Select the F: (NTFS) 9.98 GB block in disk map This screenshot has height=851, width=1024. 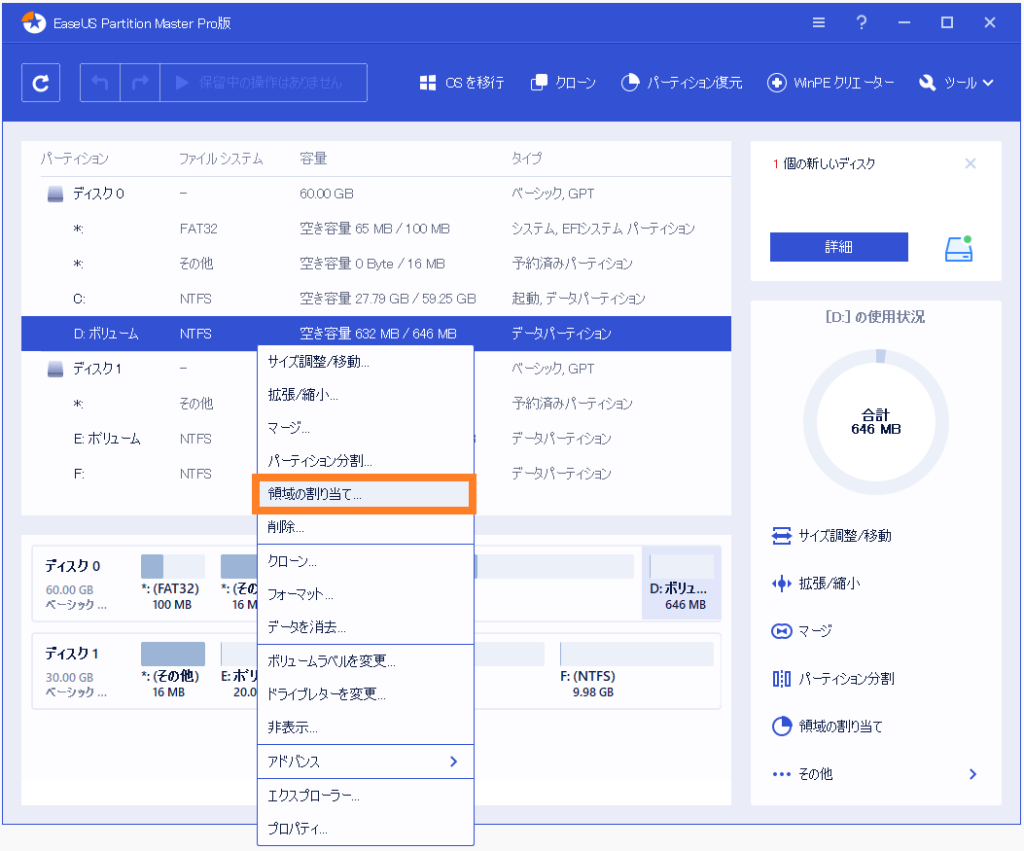[x=636, y=670]
